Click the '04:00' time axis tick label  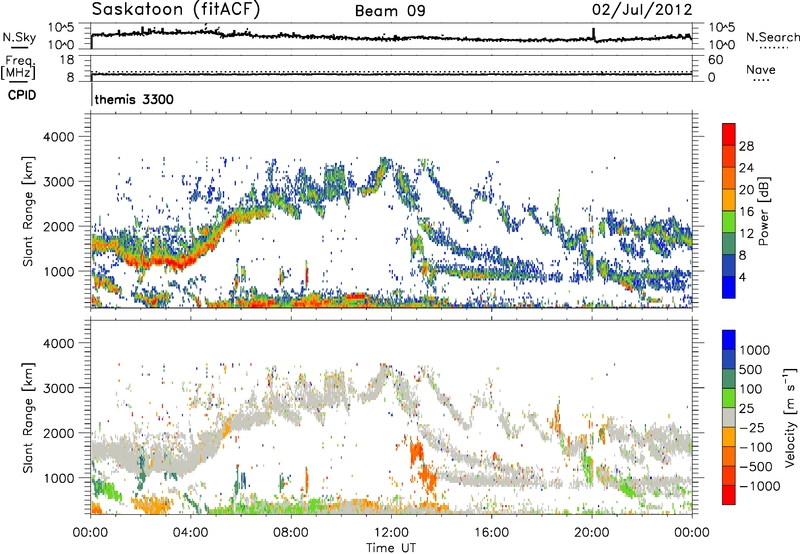(190, 533)
